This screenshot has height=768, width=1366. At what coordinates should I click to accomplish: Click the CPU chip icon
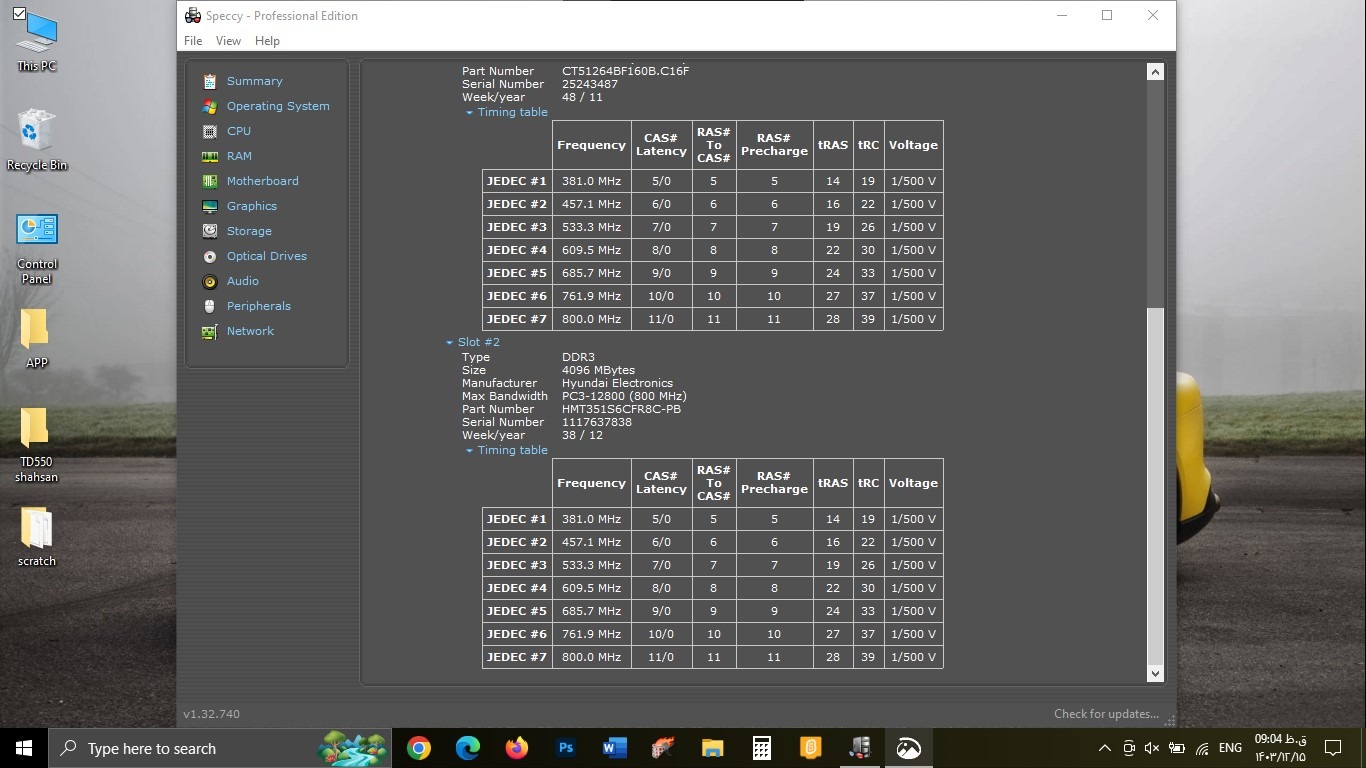(209, 131)
